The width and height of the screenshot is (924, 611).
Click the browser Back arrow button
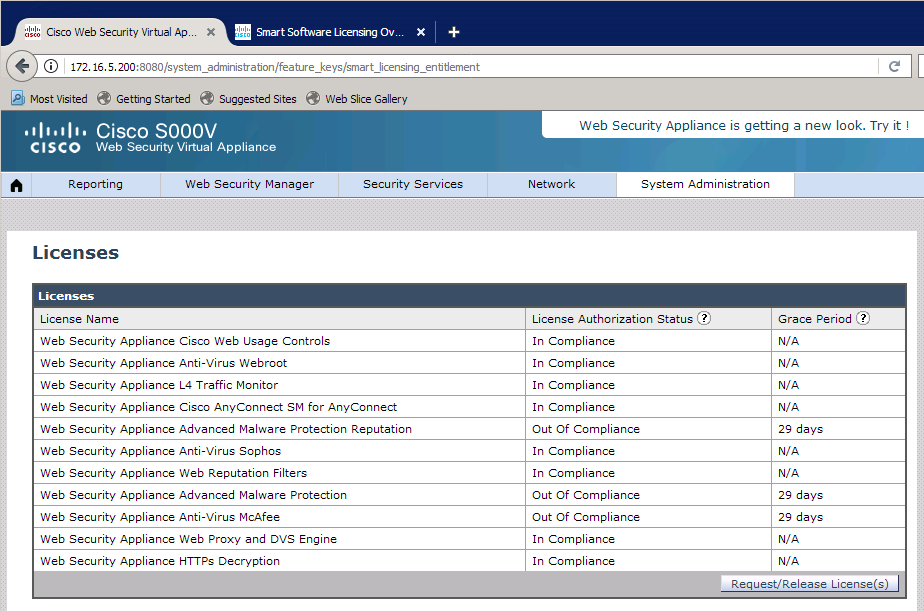click(x=22, y=66)
